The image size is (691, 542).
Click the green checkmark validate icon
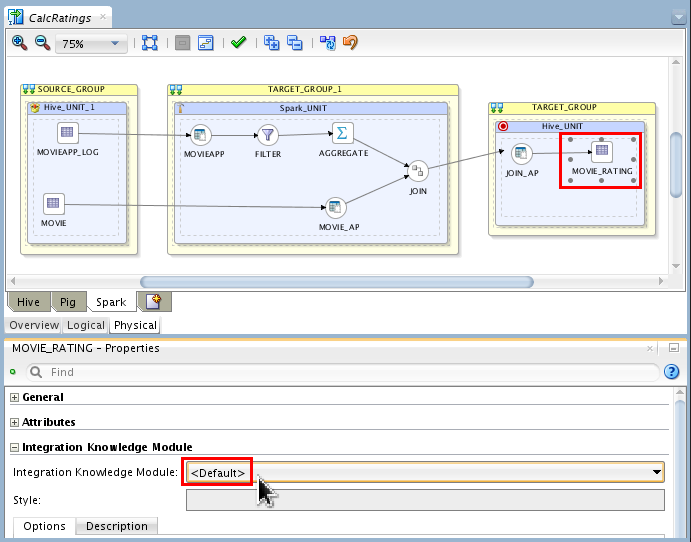(238, 42)
